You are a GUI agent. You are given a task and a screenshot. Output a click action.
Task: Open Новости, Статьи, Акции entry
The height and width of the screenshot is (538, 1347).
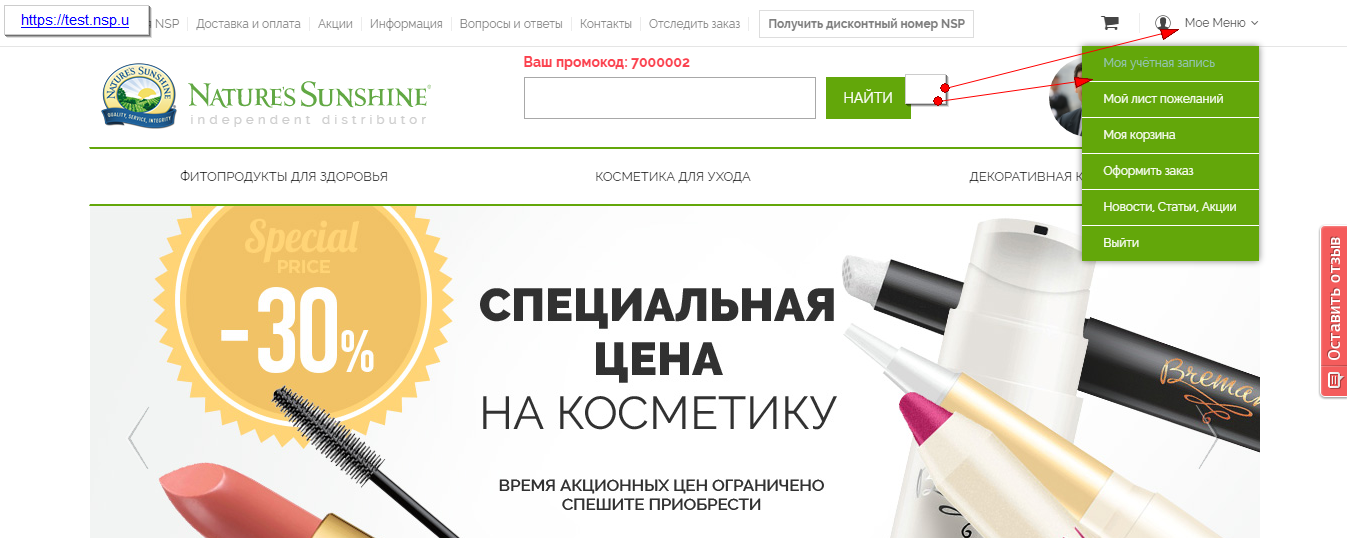coord(1170,207)
